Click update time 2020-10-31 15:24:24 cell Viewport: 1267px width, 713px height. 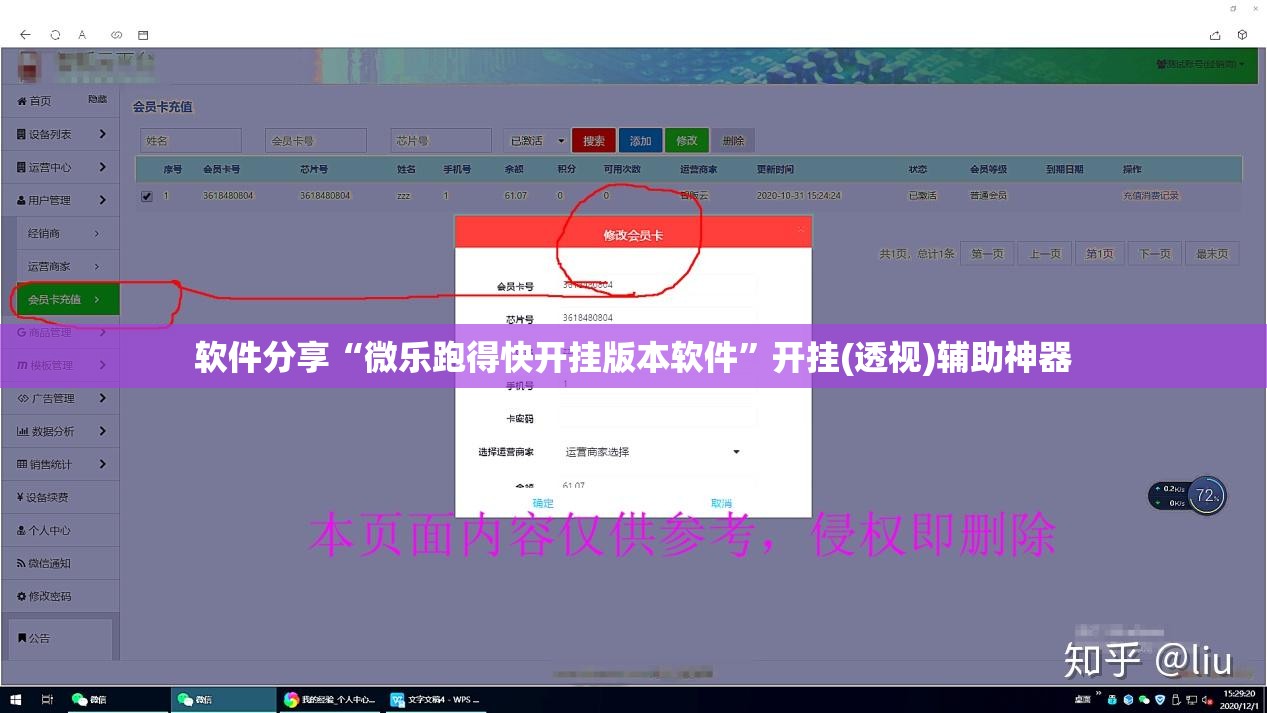click(x=799, y=196)
